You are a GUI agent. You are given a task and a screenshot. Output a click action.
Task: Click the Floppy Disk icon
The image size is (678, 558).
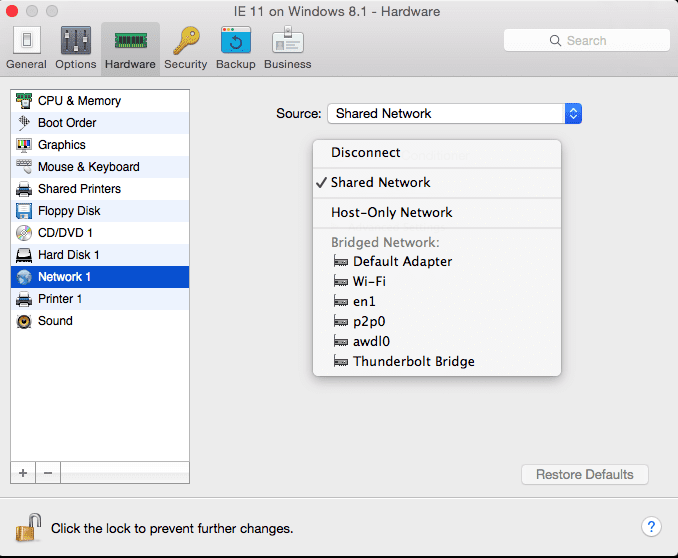pos(24,211)
